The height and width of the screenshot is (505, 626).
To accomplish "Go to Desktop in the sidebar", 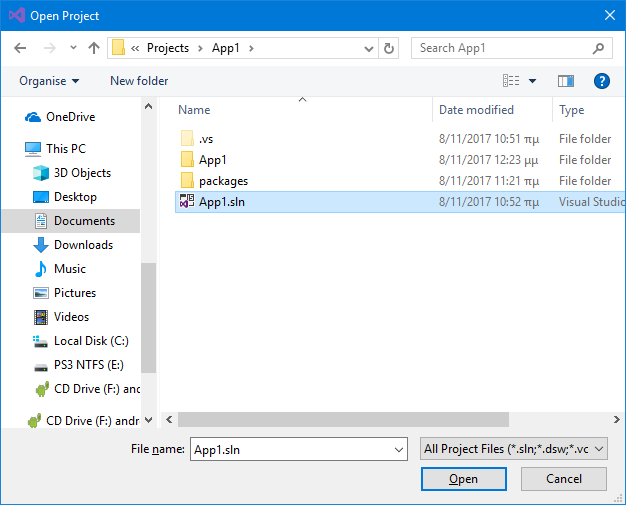I will tap(75, 197).
